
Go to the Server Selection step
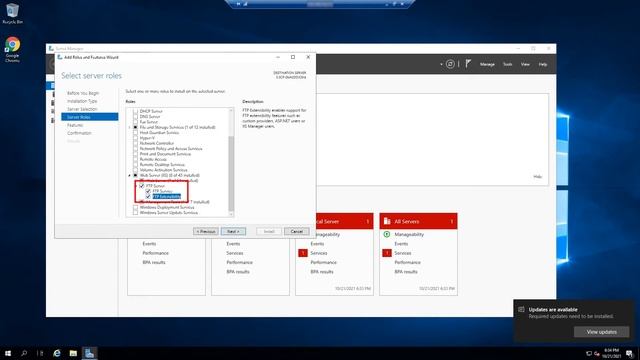[x=82, y=109]
